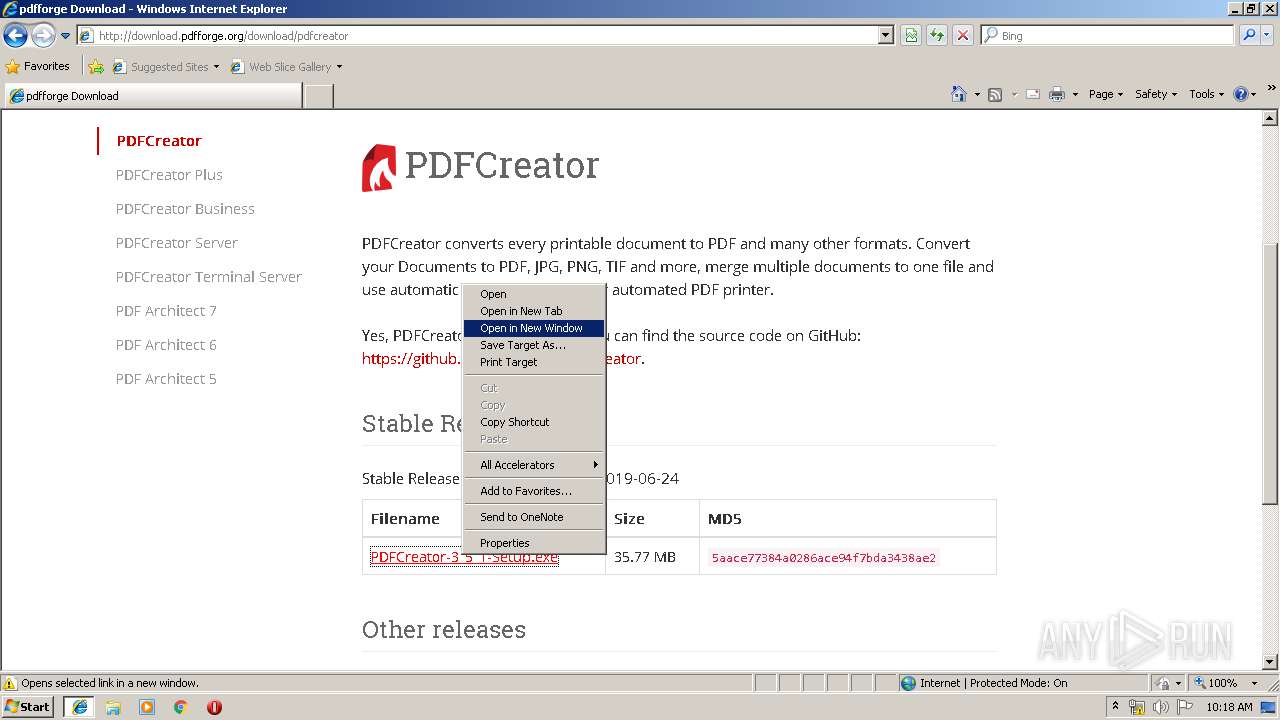Click the search magnifier button
The height and width of the screenshot is (720, 1280).
pyautogui.click(x=1248, y=36)
